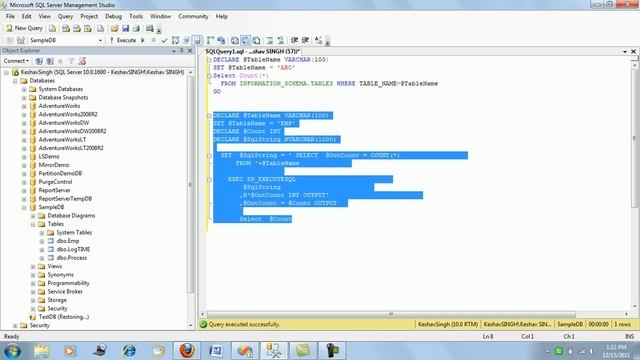Toggle IntelliSense Enabled

(197, 40)
